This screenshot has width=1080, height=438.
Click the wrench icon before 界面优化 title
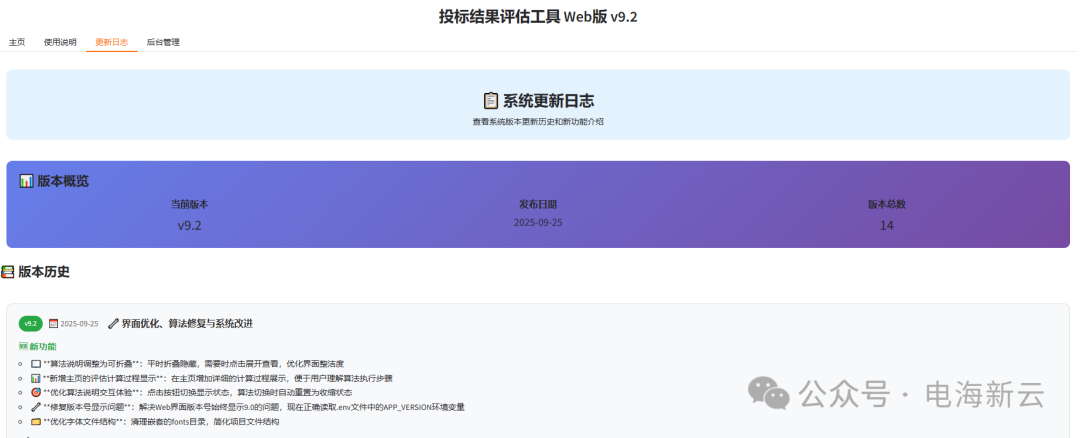[113, 324]
